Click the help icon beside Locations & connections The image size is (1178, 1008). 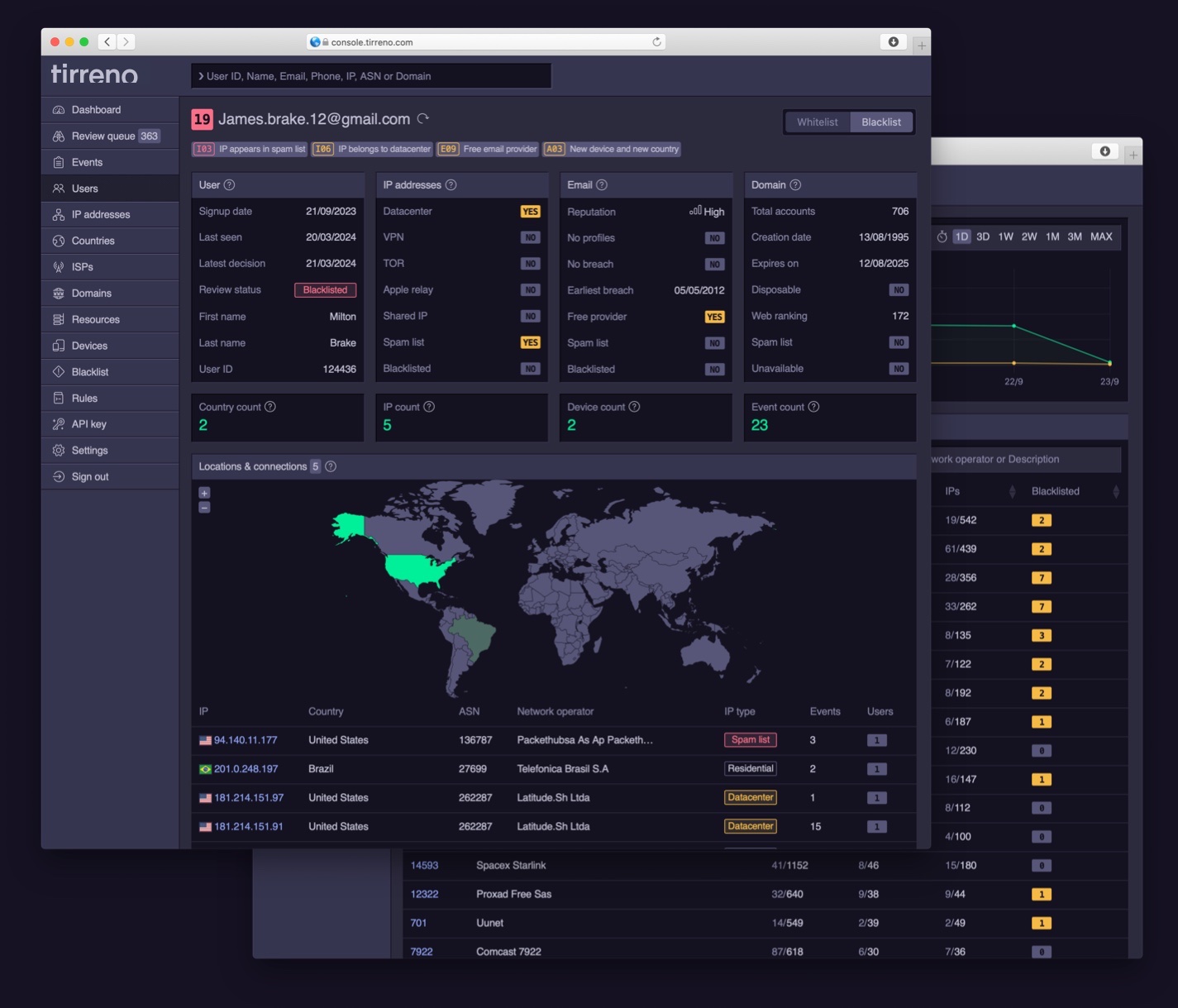331,466
